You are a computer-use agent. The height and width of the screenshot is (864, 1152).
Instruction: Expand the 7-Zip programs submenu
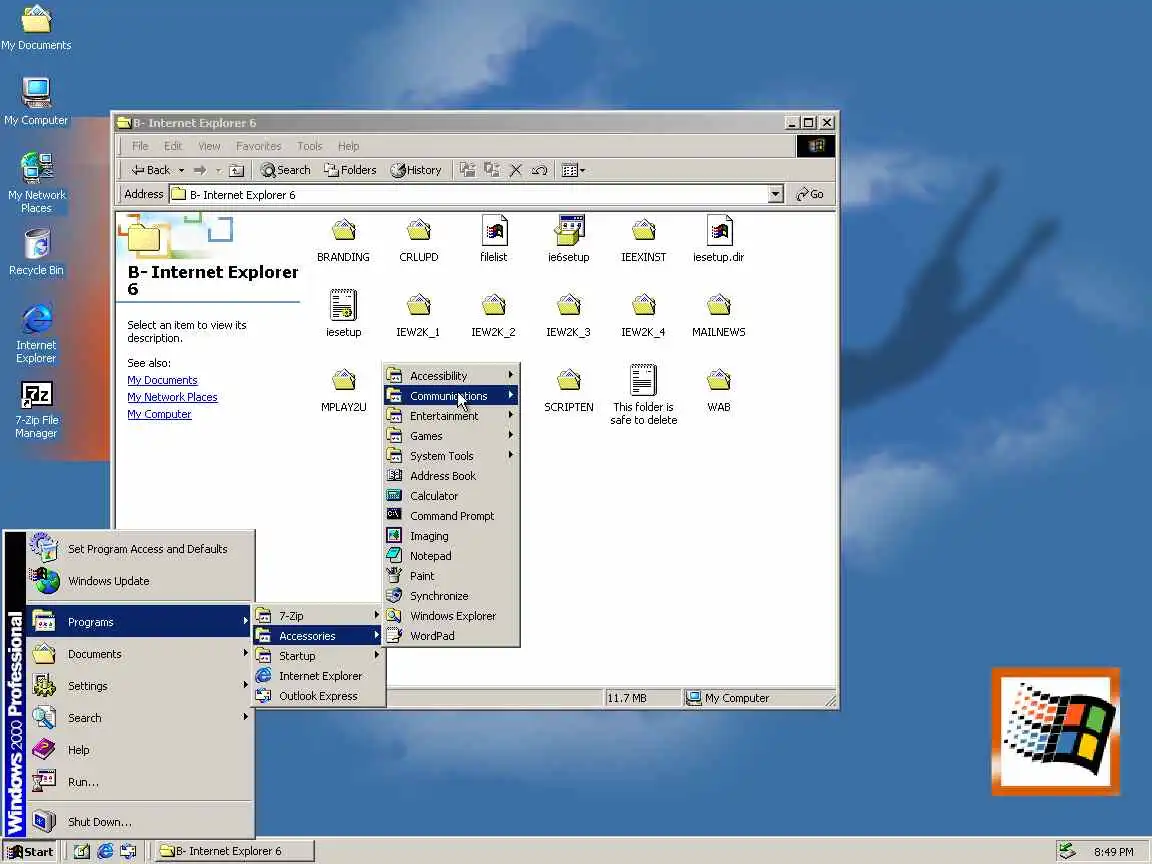click(x=318, y=616)
